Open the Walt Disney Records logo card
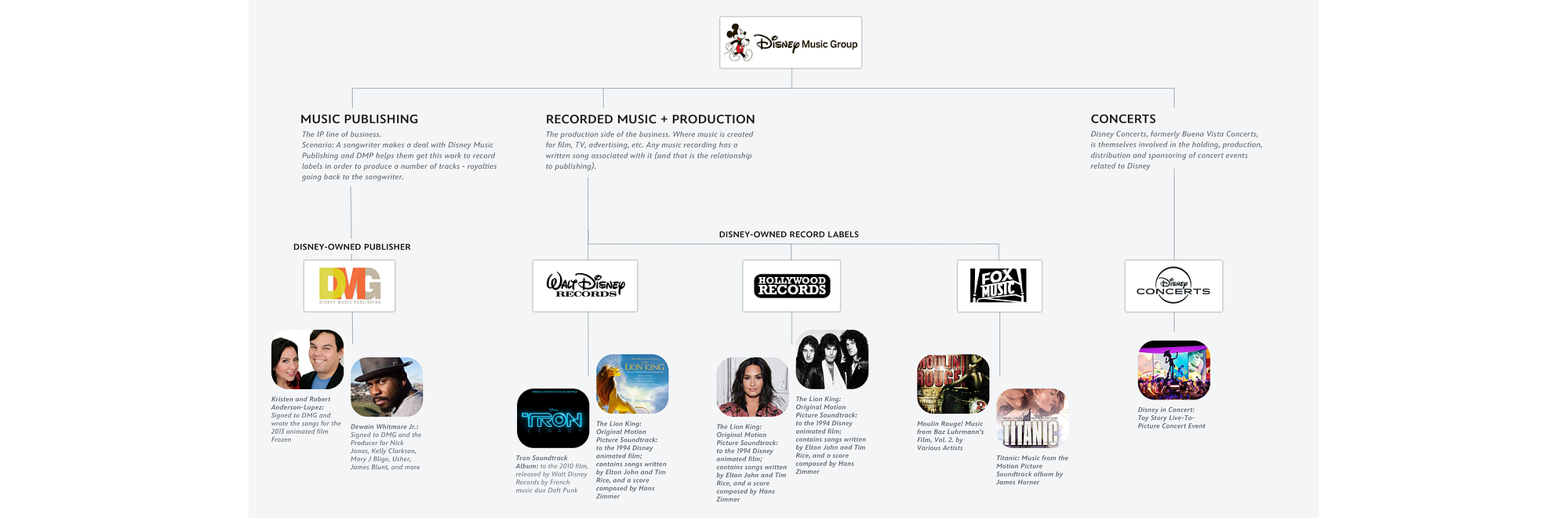Viewport: 1568px width, 518px height. (x=585, y=286)
